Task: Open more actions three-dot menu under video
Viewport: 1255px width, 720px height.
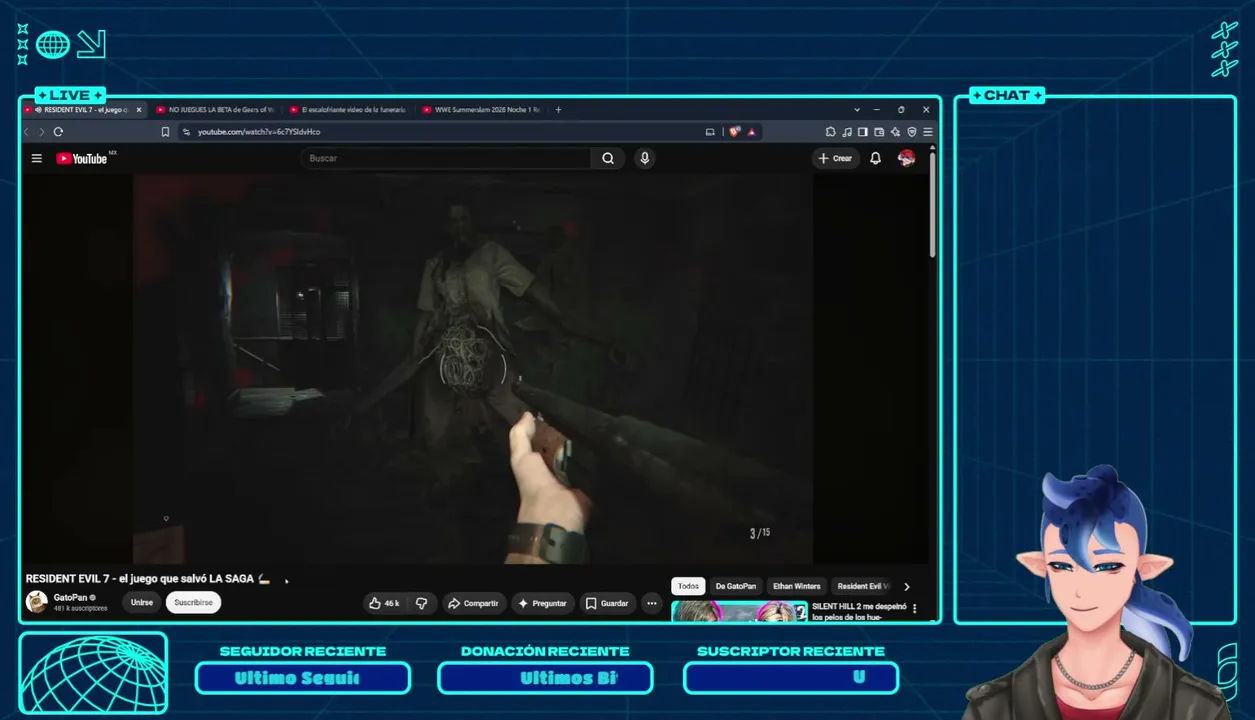Action: click(651, 603)
